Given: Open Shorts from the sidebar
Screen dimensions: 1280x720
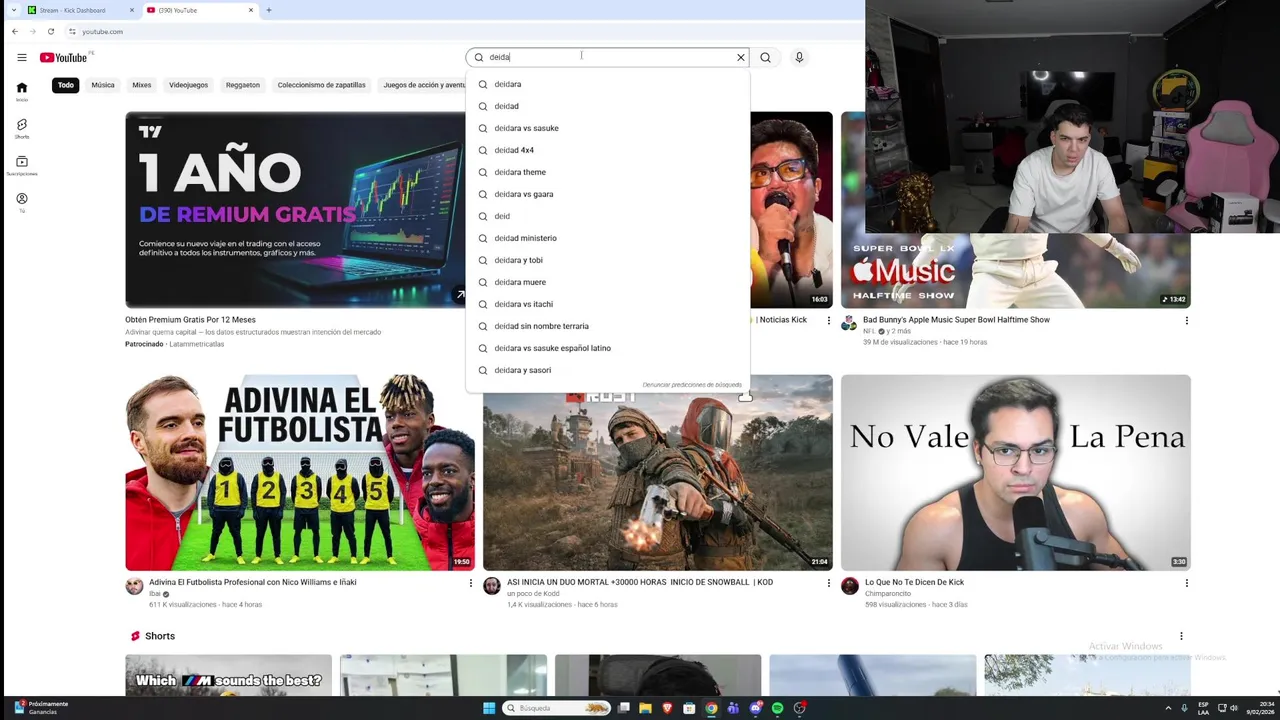Looking at the screenshot, I should pos(22,128).
